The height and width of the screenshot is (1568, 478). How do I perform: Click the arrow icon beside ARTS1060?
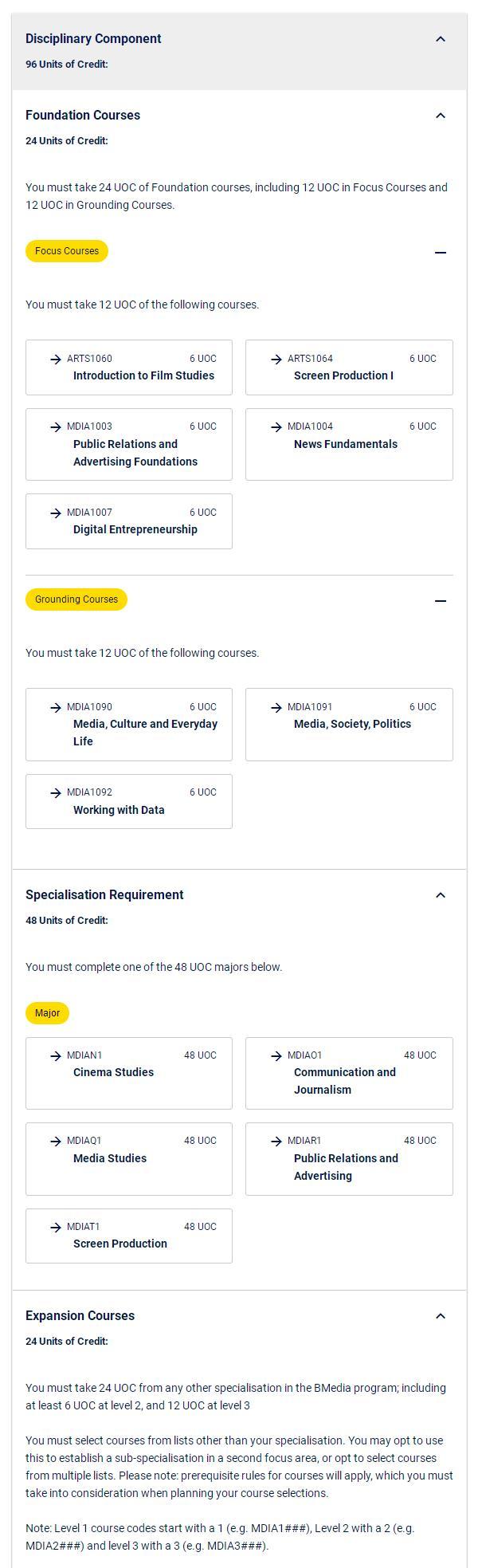(56, 360)
